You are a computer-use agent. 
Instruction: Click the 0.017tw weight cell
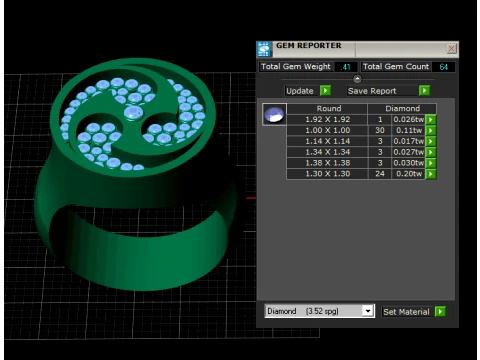409,141
